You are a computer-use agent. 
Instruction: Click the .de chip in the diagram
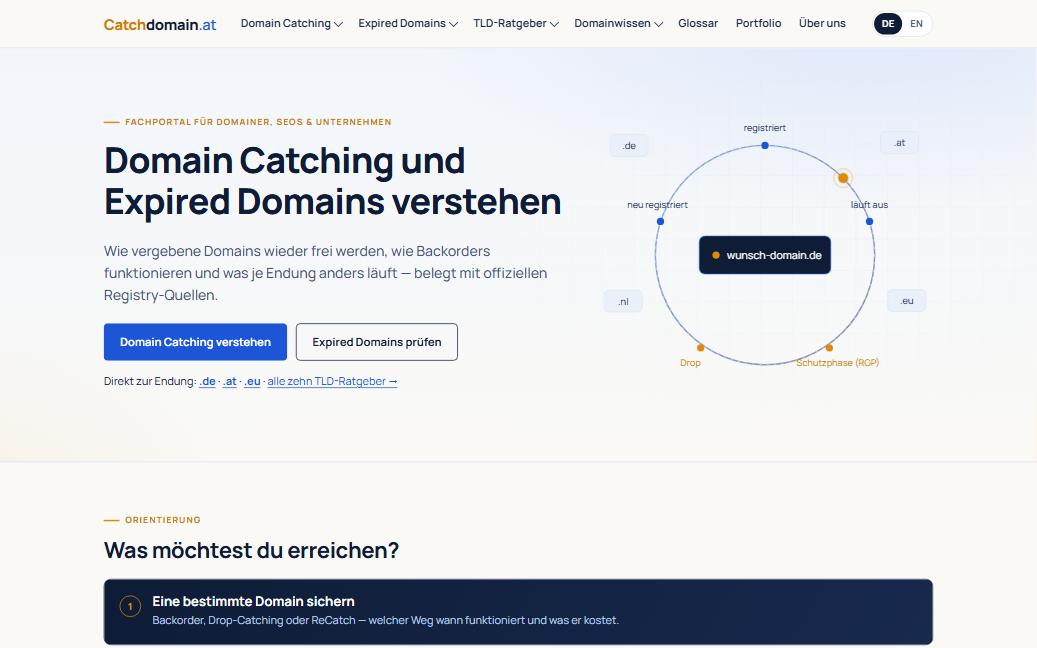point(629,145)
